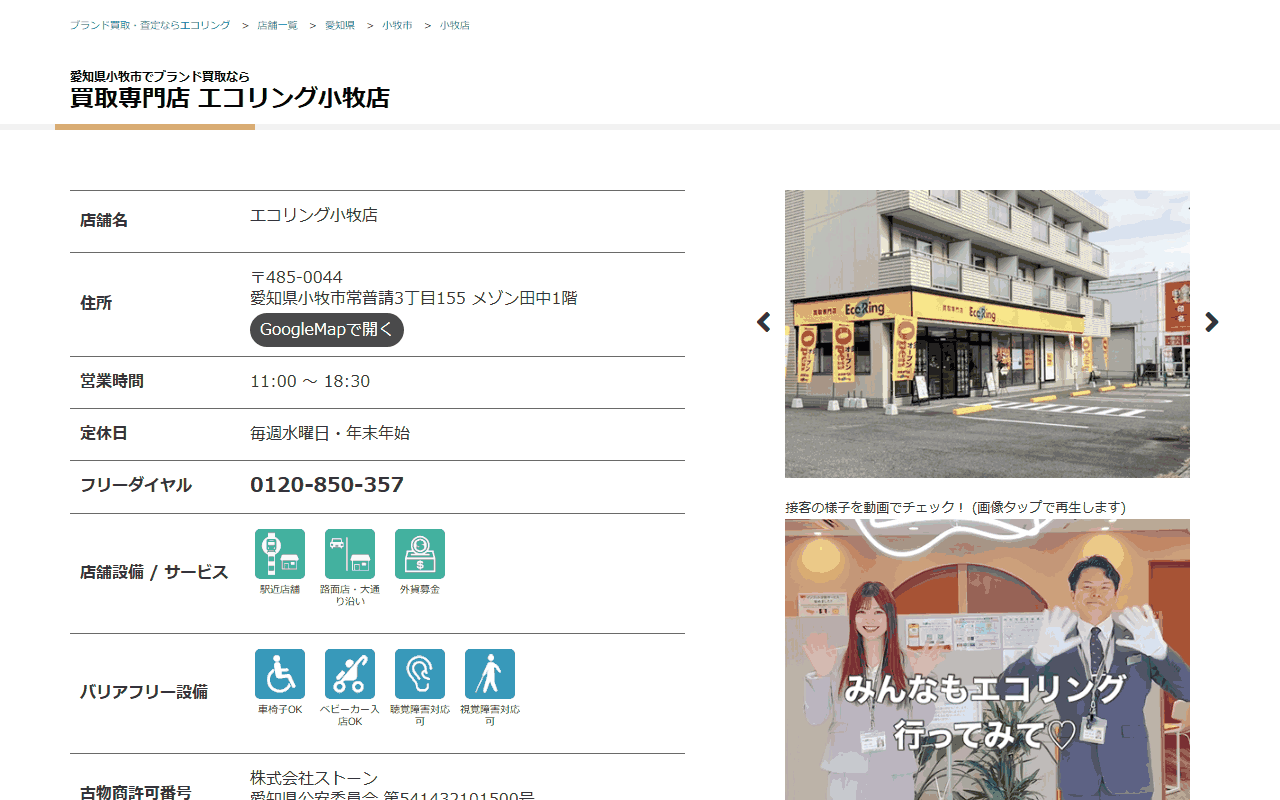Click the 車椅子OK wheelchair icon
This screenshot has height=800, width=1280.
(x=280, y=674)
